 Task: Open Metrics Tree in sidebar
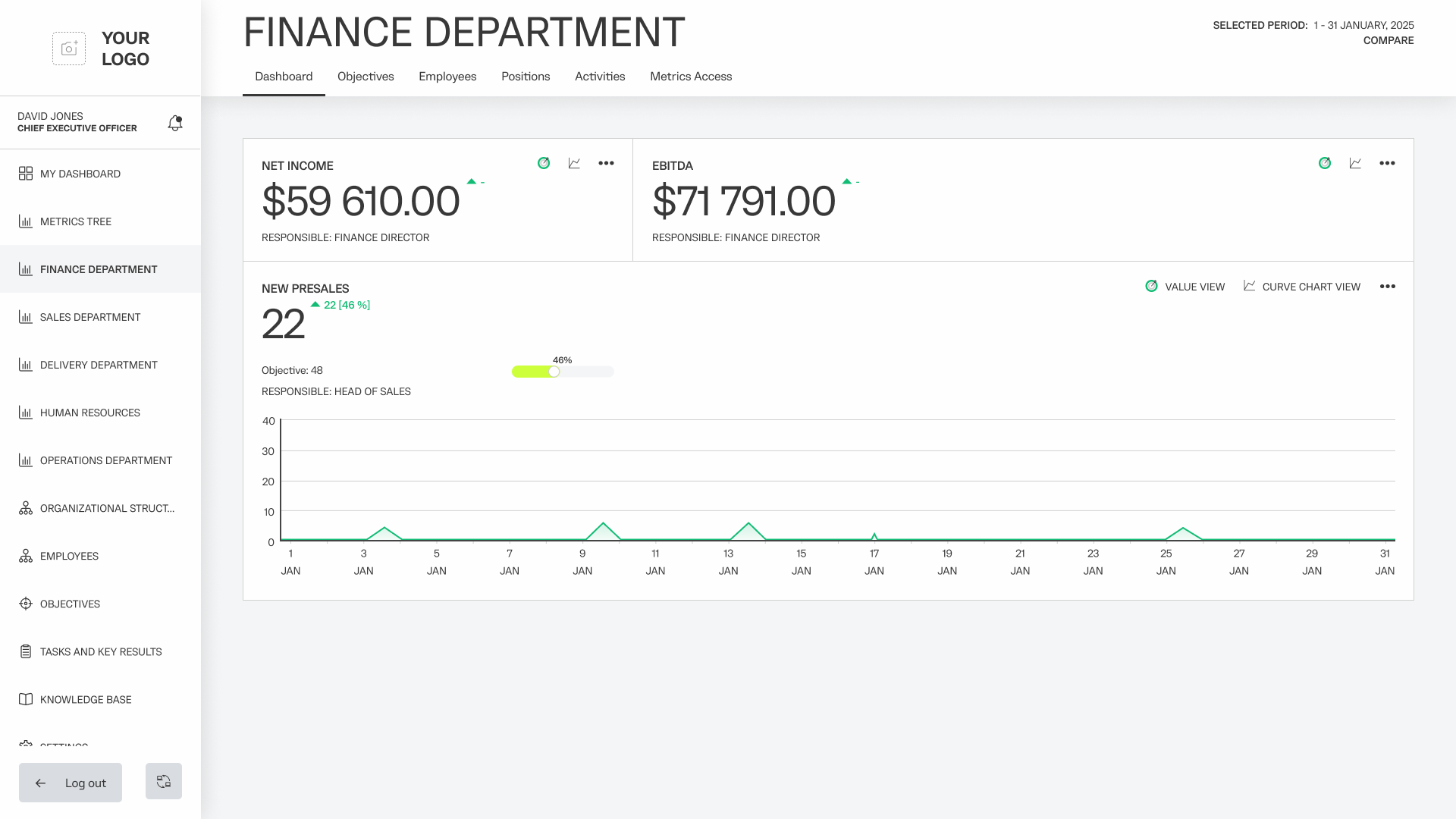76,221
